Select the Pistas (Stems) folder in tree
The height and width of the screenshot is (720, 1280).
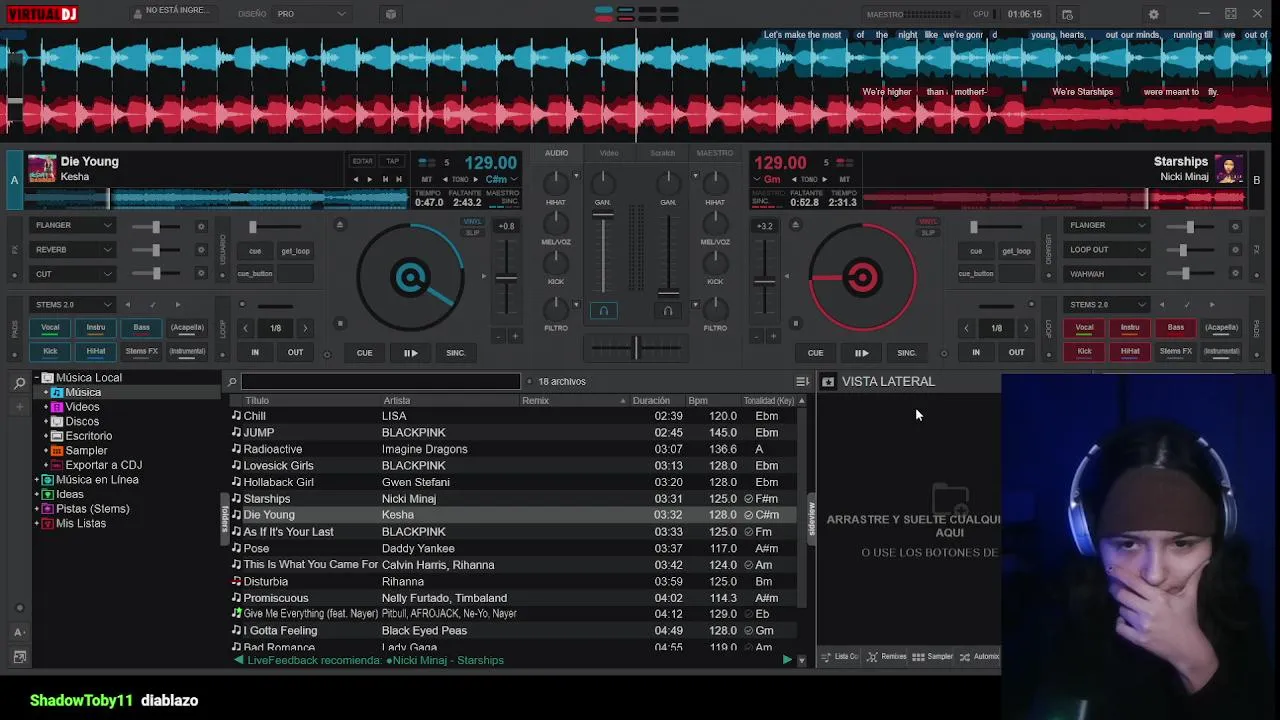(93, 509)
